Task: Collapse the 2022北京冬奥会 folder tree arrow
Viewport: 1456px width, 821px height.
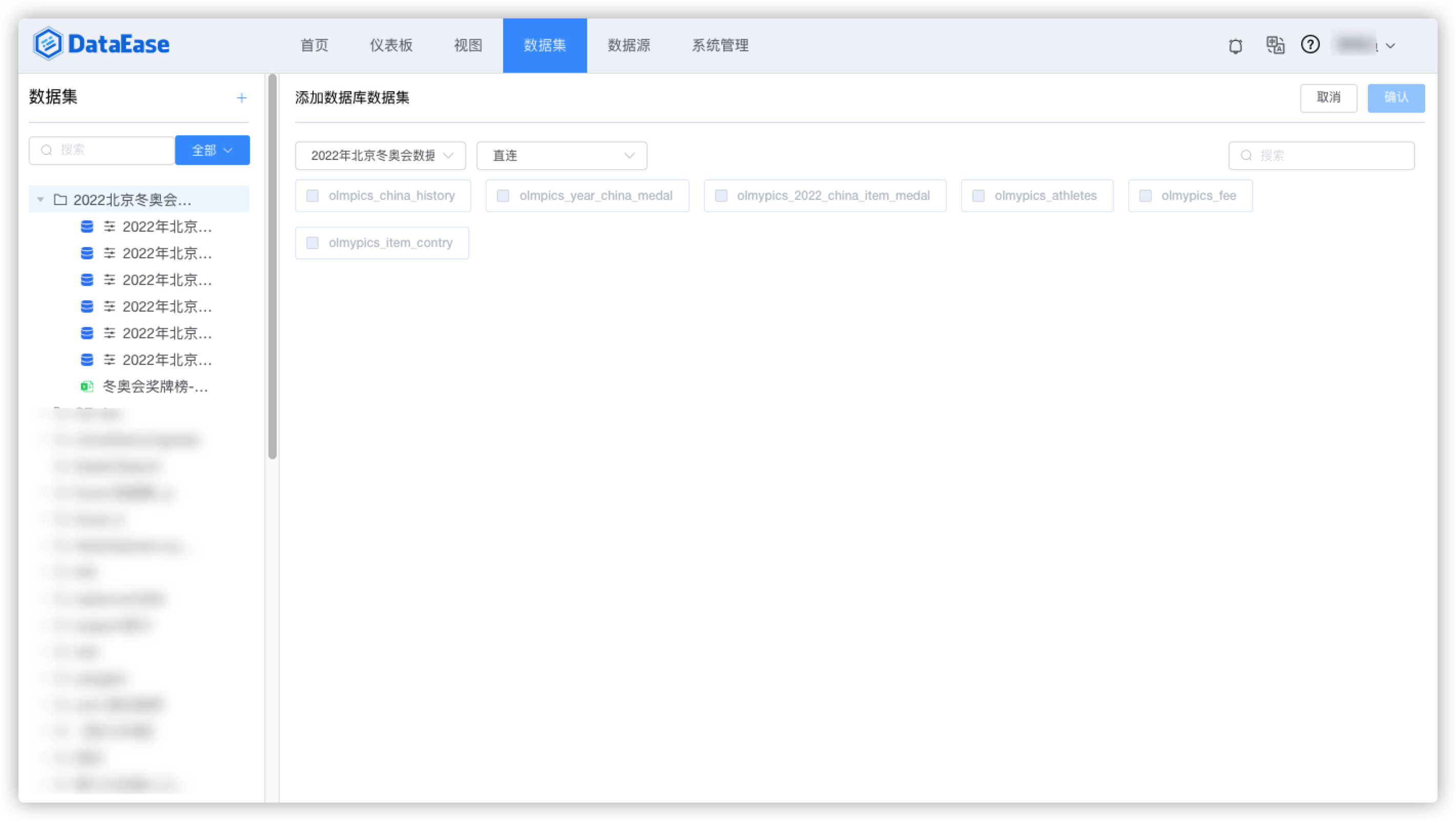Action: point(40,199)
